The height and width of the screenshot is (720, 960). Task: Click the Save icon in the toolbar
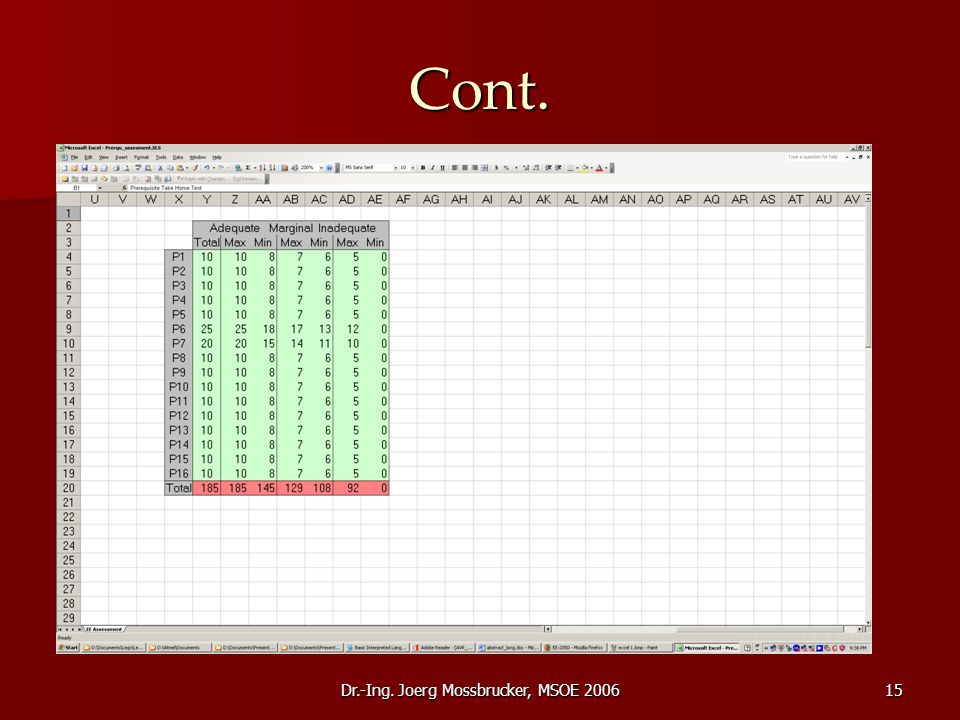coord(84,168)
